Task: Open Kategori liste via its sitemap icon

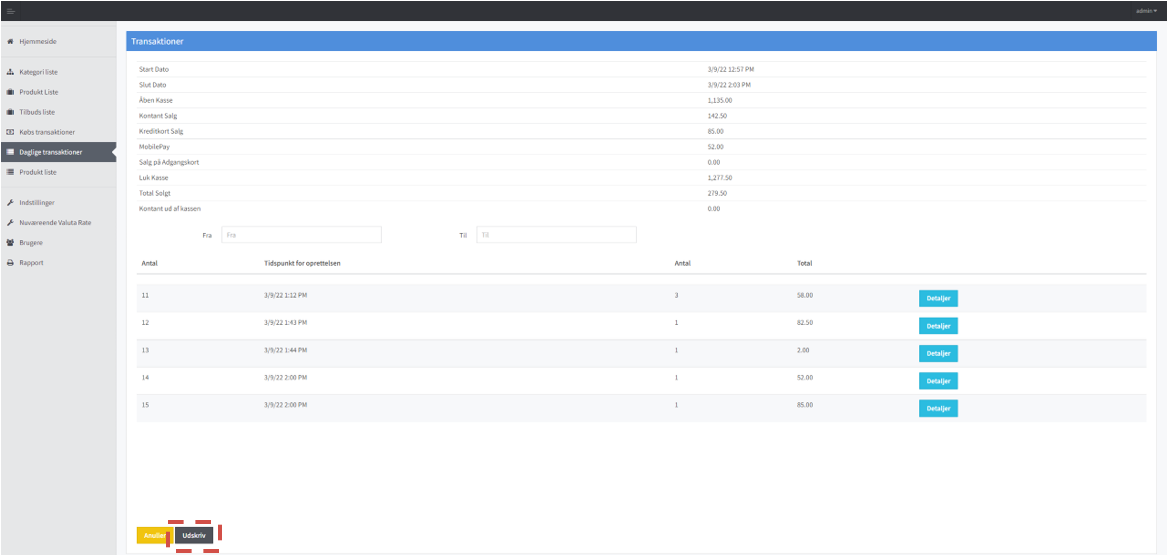Action: [10, 72]
